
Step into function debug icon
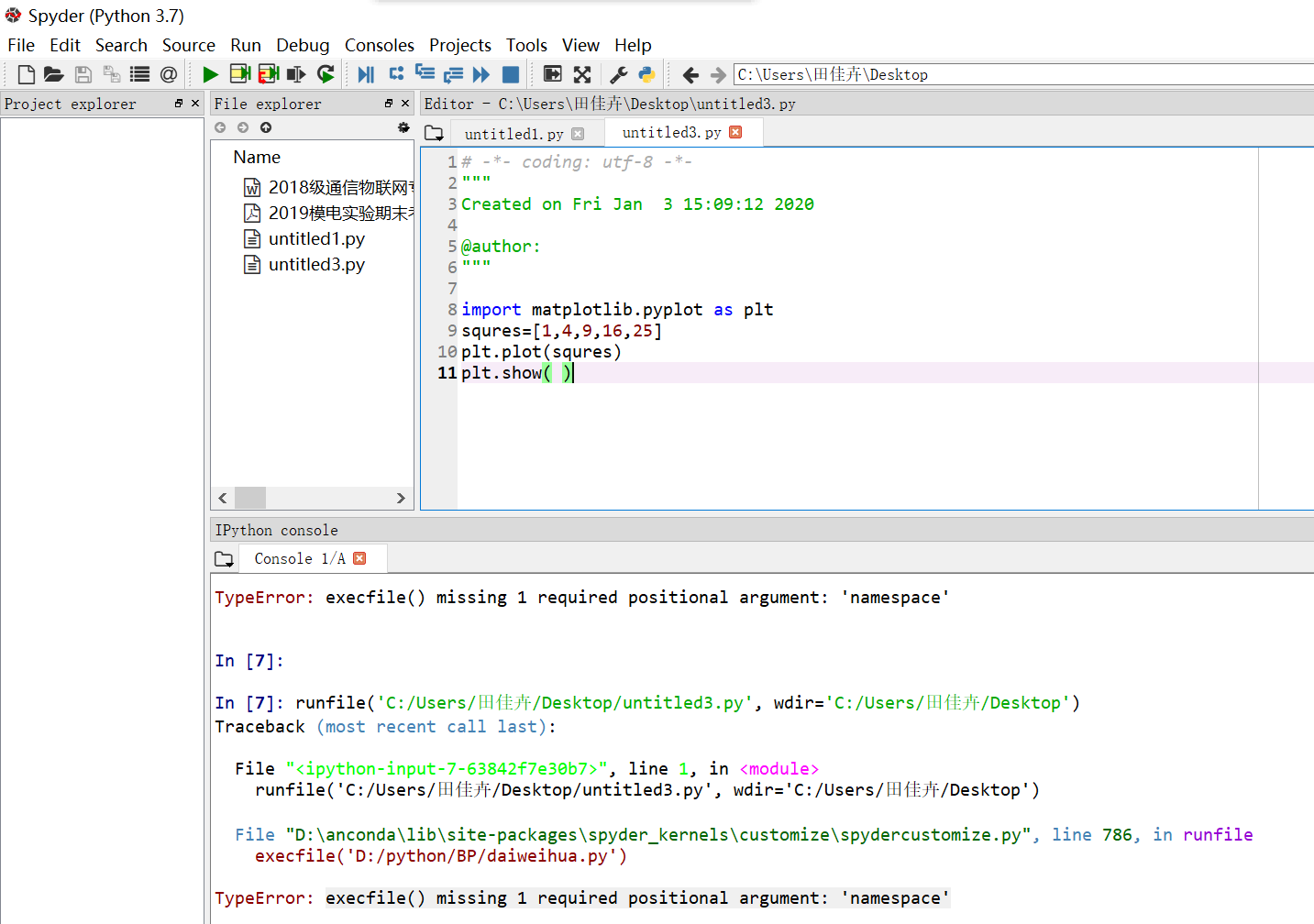[x=425, y=74]
